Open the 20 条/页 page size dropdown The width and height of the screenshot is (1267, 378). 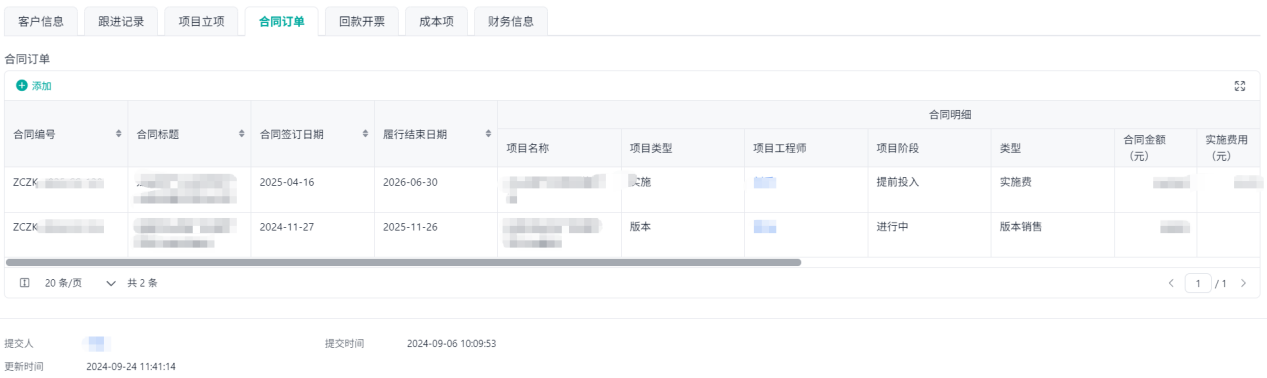80,283
